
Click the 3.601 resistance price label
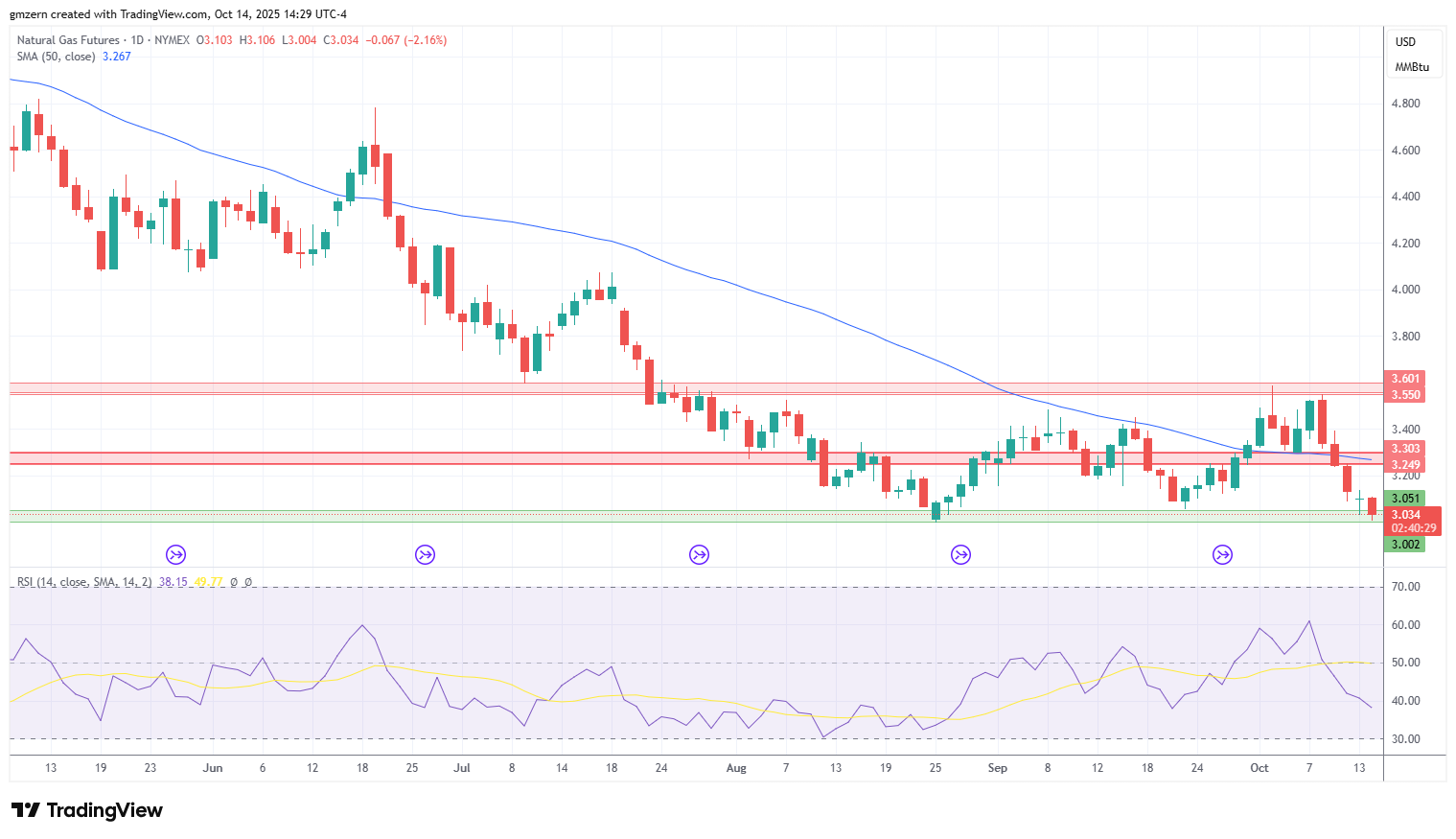1405,379
